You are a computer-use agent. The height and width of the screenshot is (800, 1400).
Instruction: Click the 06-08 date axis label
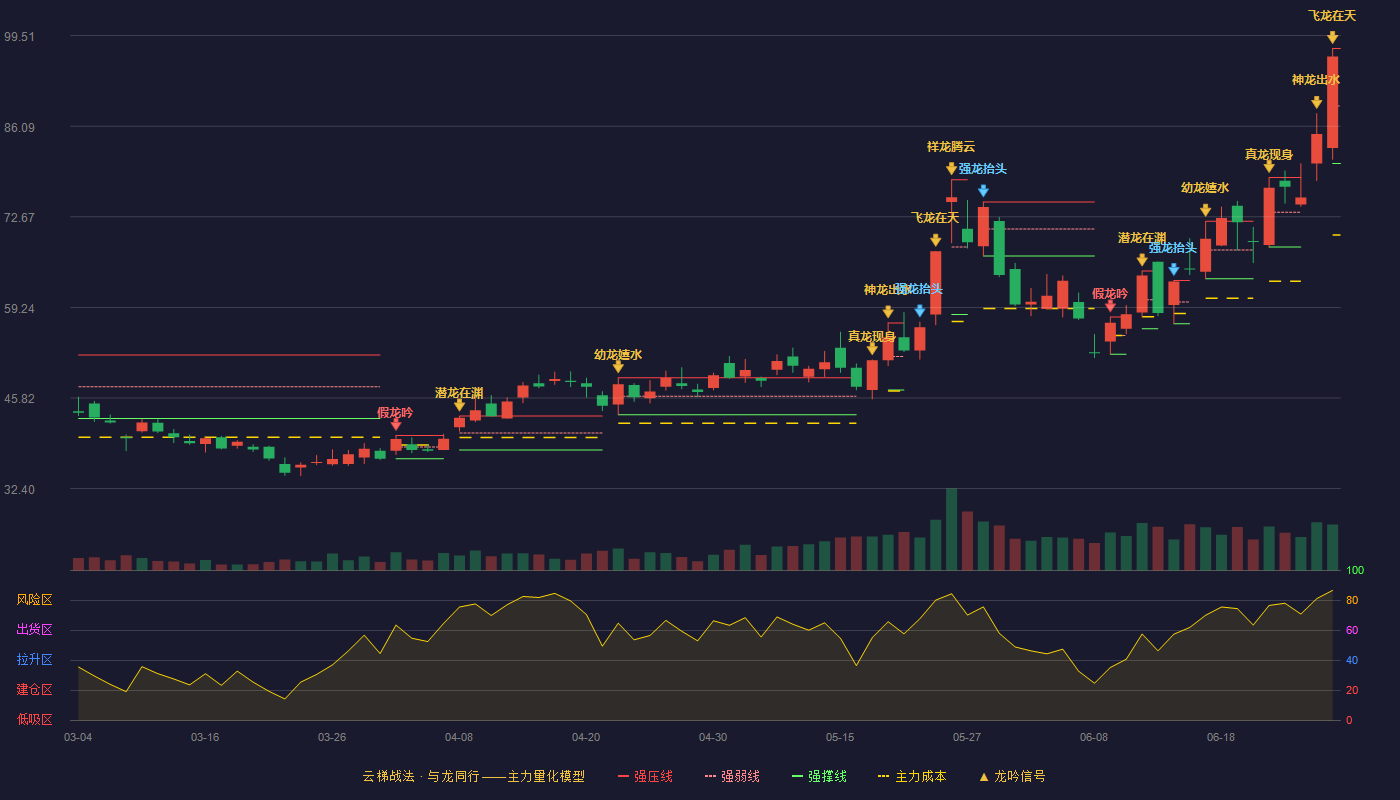tap(1094, 737)
